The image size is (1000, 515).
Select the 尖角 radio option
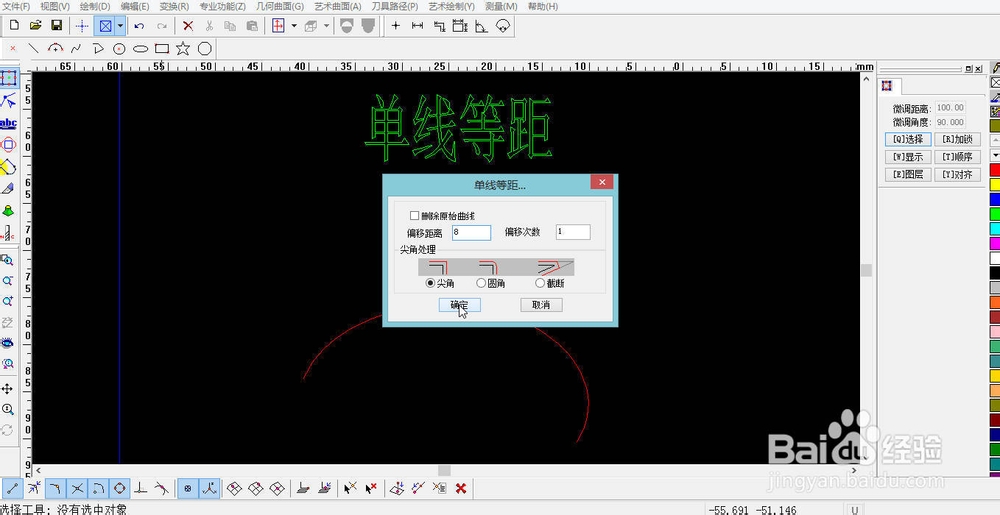click(x=430, y=283)
